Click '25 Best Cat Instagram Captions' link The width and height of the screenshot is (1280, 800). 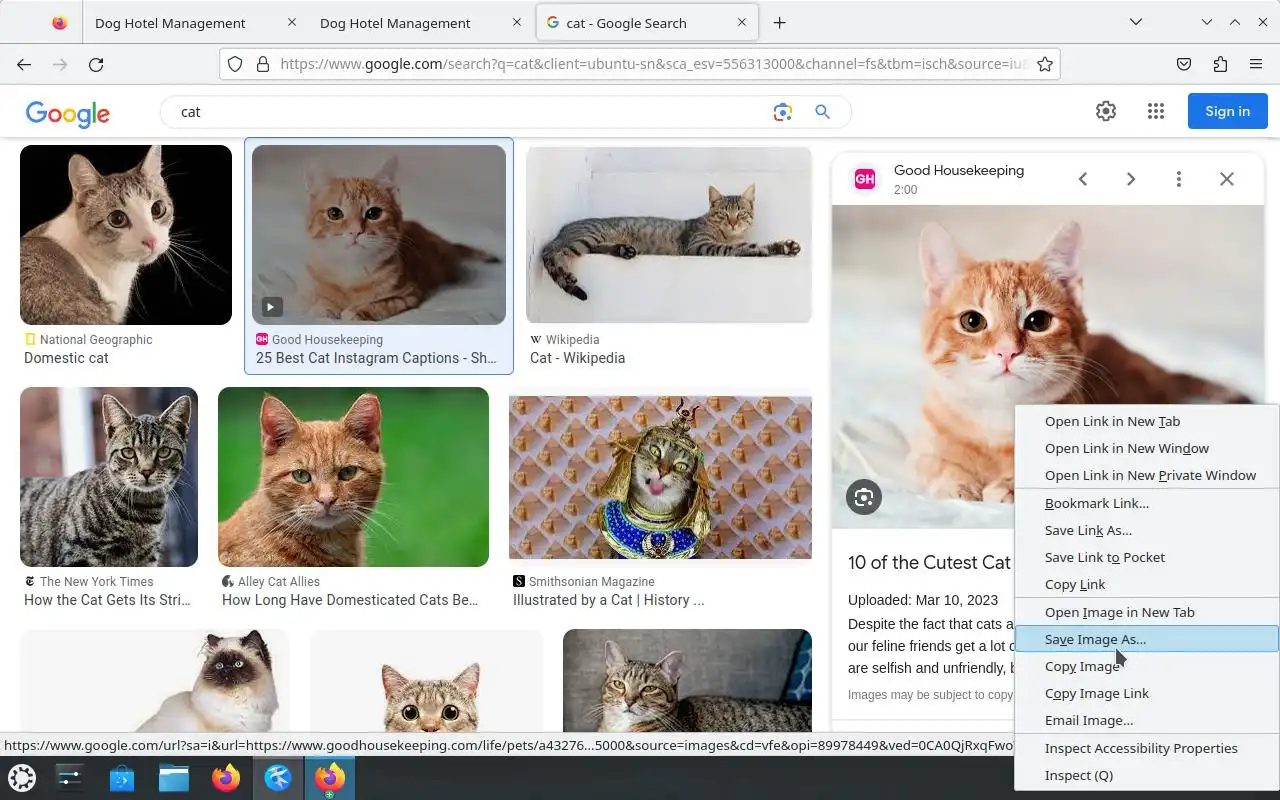(376, 358)
